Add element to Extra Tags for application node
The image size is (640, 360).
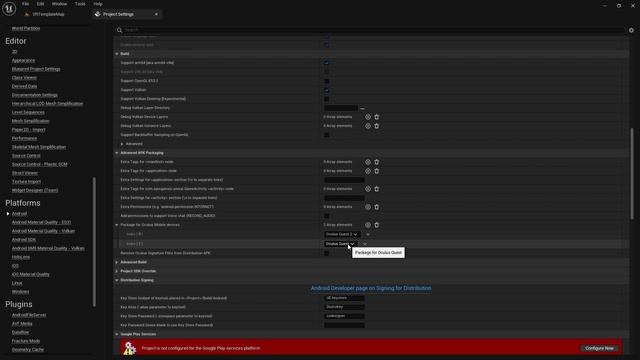click(368, 171)
